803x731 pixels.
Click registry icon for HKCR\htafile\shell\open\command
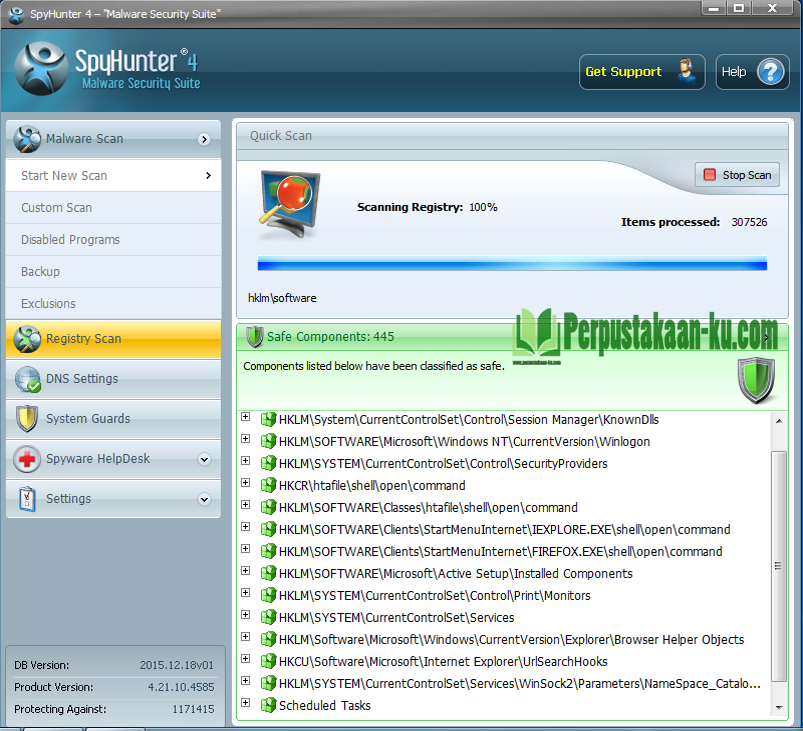tap(268, 486)
